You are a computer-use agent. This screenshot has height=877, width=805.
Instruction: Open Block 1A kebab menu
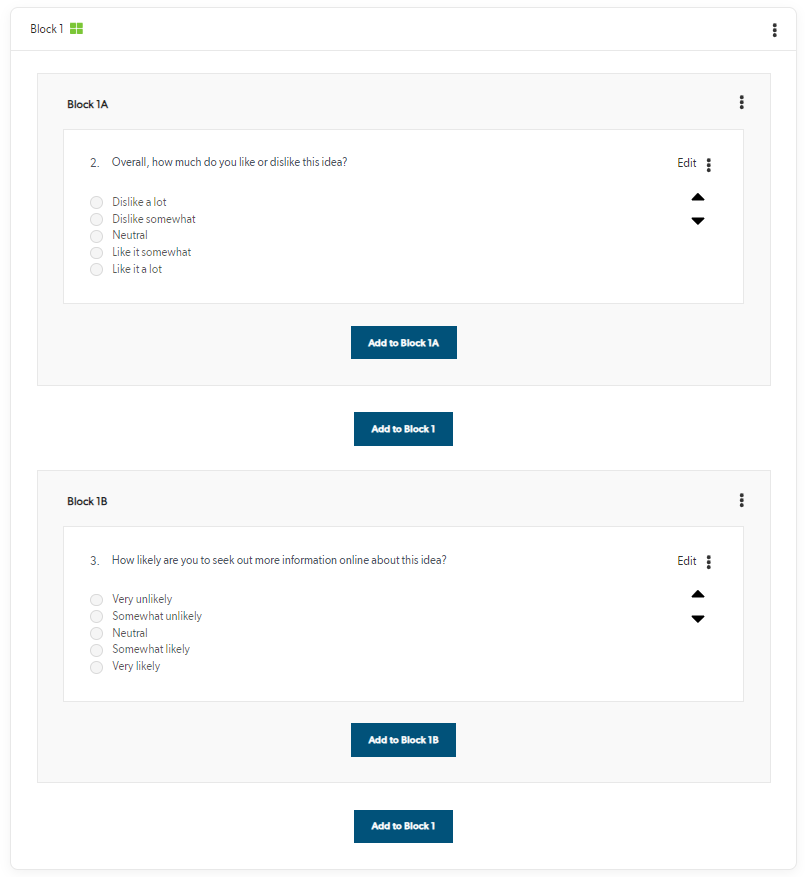741,102
